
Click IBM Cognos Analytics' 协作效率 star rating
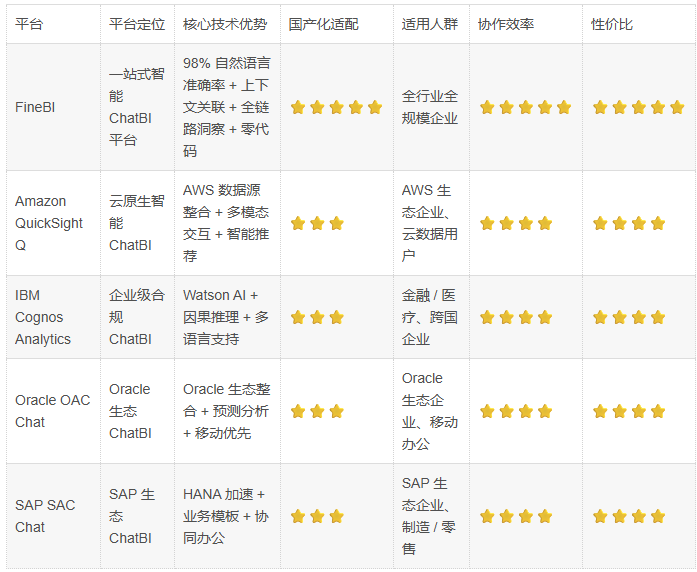pyautogui.click(x=516, y=317)
